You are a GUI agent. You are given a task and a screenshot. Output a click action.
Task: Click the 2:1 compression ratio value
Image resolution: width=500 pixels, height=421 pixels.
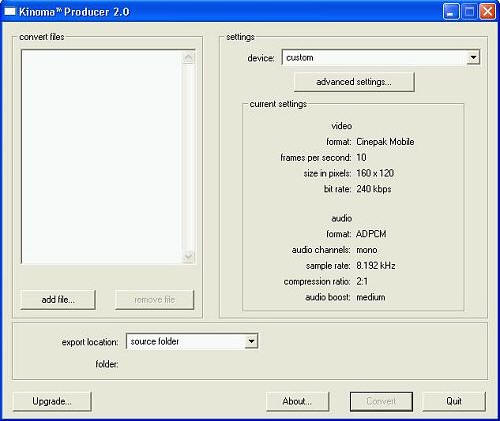362,281
